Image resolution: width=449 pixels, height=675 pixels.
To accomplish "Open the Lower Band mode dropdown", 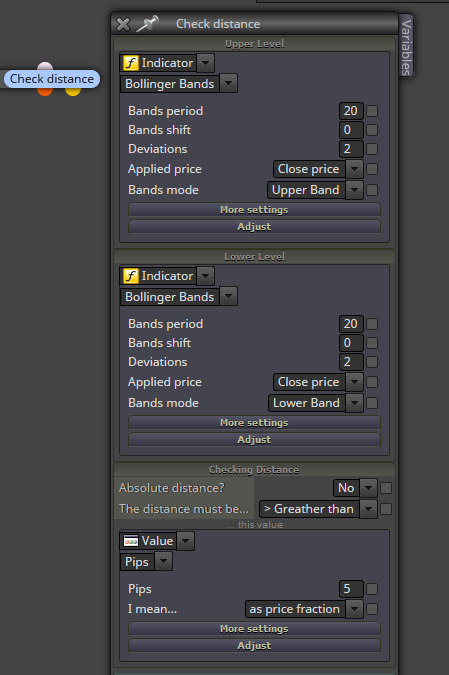I will coord(316,403).
